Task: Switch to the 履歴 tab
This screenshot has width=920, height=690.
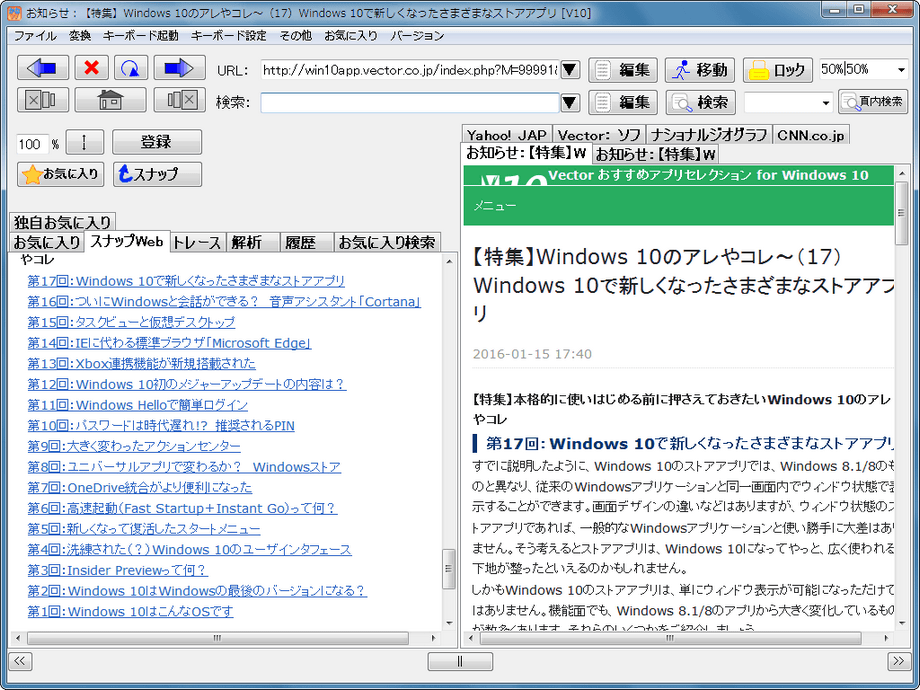Action: [306, 242]
